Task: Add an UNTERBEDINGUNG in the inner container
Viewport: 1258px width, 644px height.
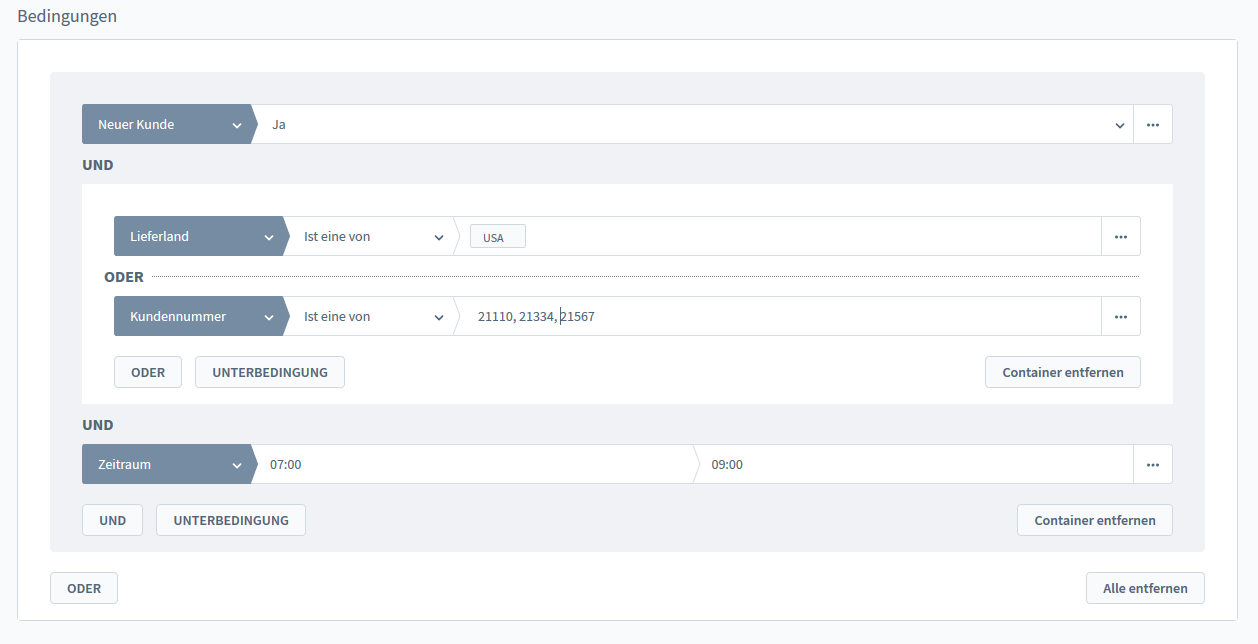Action: coord(269,372)
